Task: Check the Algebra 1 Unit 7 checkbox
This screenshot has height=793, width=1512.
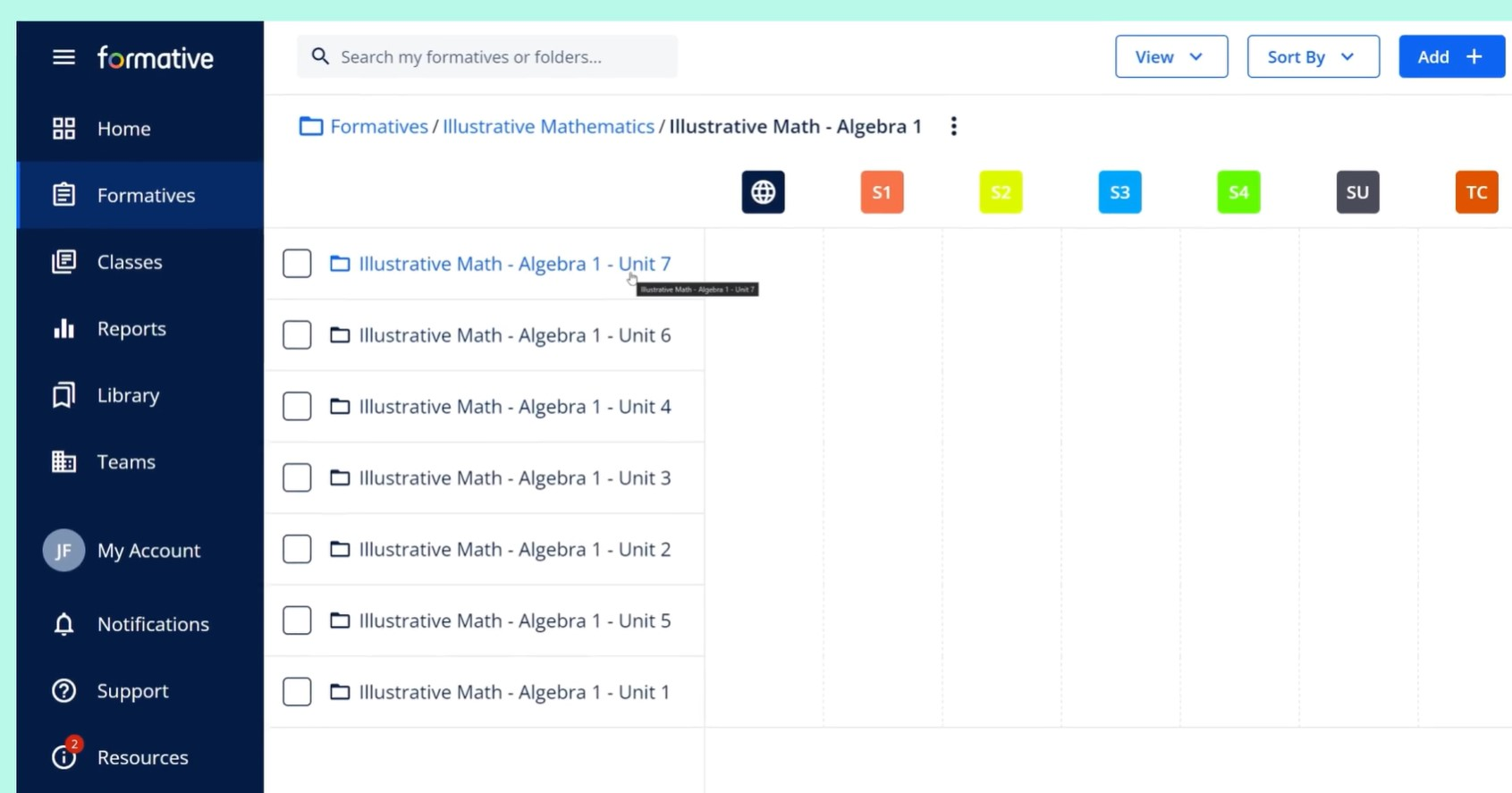Action: pos(297,264)
